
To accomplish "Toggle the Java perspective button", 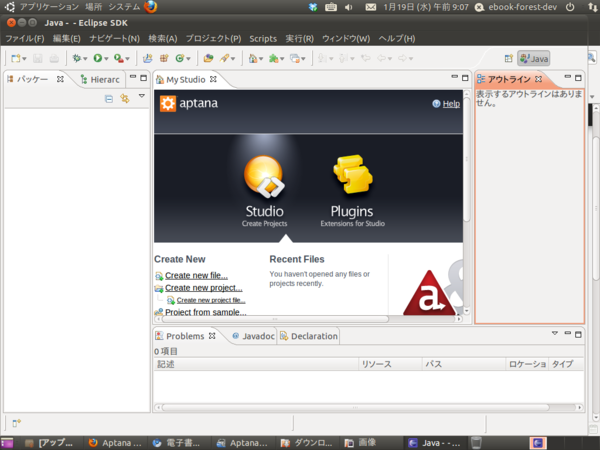I will tap(534, 59).
